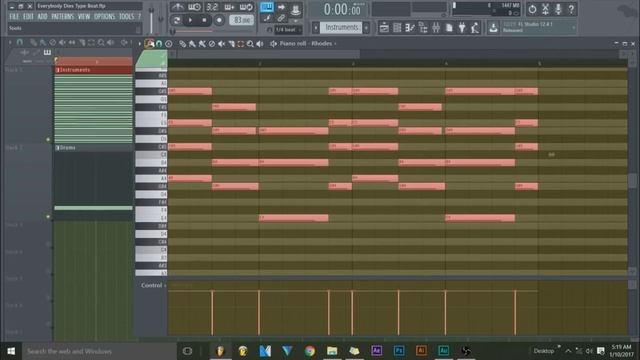Open the OPTIONS menu

coord(104,17)
